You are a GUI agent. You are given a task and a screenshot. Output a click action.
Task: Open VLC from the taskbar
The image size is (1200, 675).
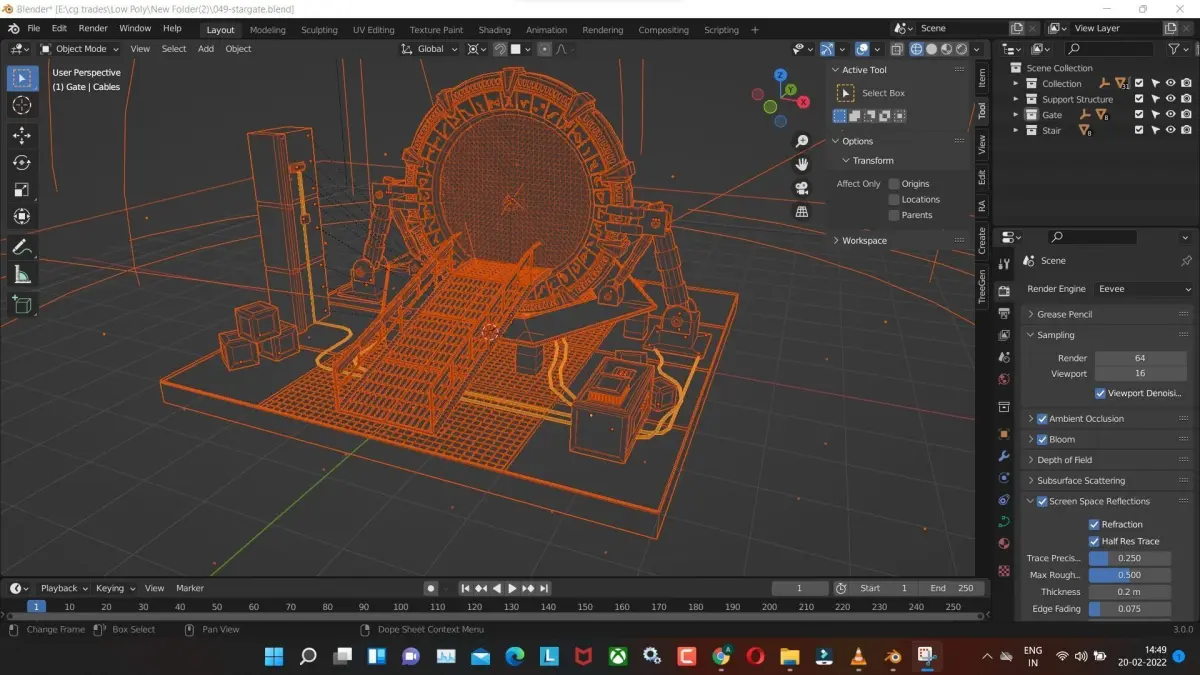tap(858, 656)
